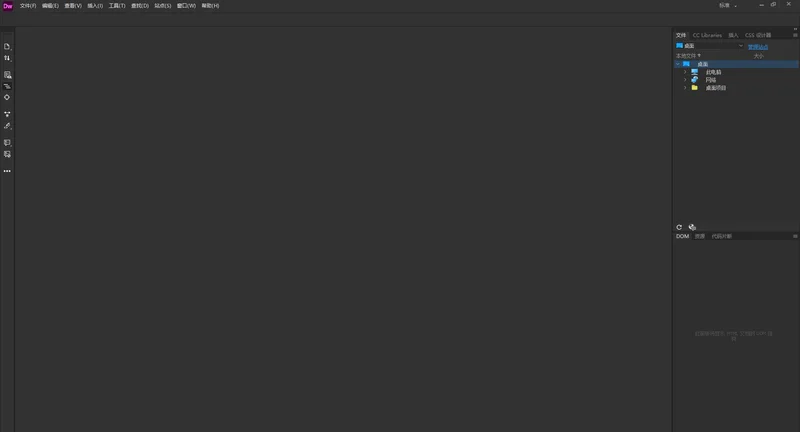
Task: Click the Expand All code icon
Action: 7,114
